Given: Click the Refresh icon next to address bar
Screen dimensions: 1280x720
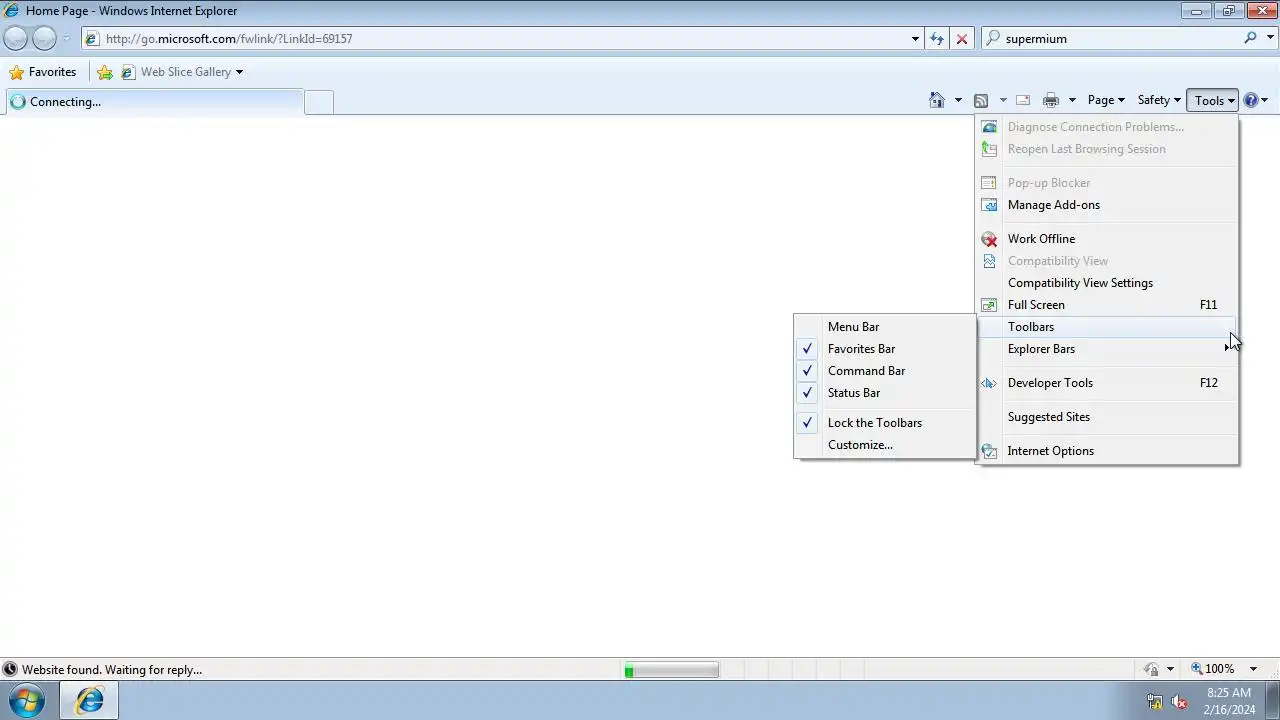Looking at the screenshot, I should pyautogui.click(x=937, y=38).
